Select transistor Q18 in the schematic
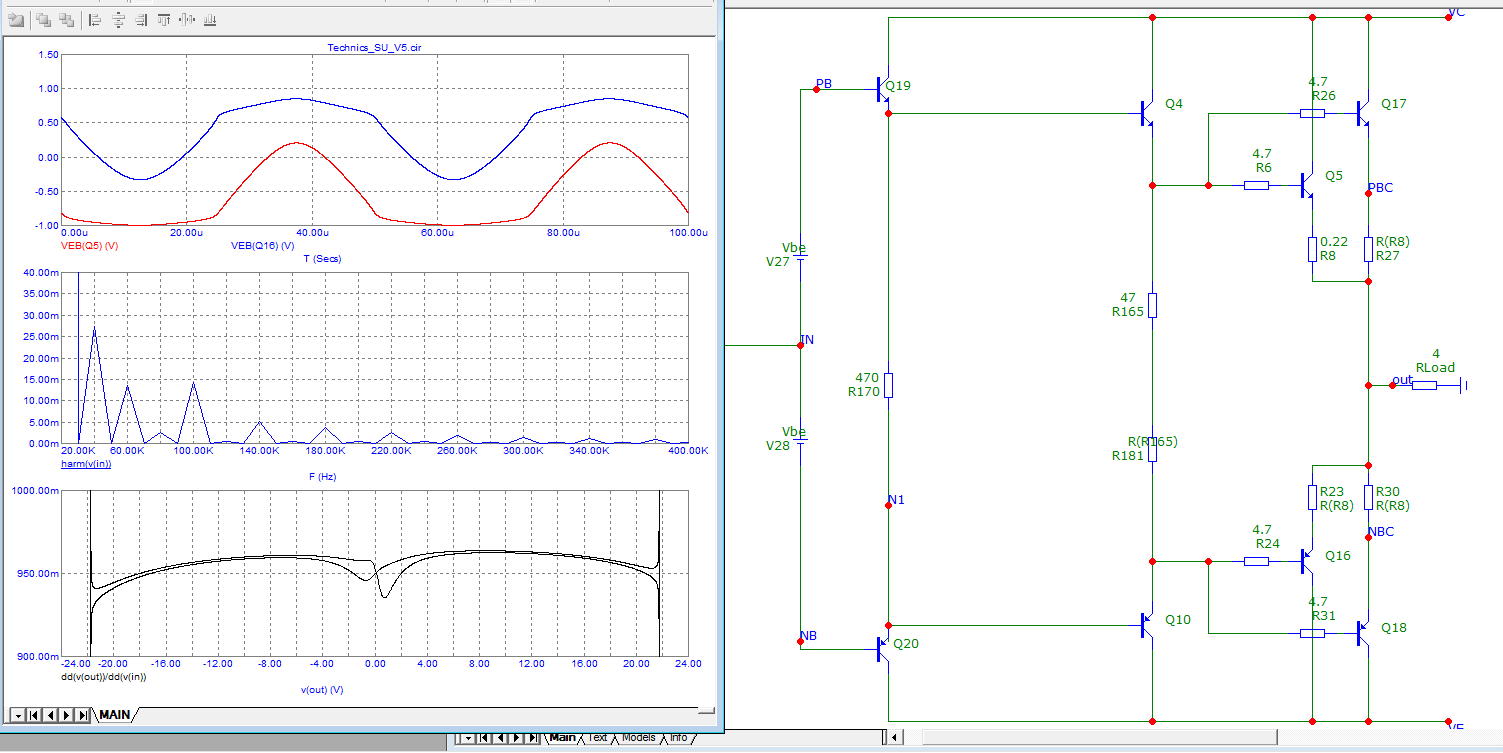This screenshot has height=753, width=1503. 1363,633
